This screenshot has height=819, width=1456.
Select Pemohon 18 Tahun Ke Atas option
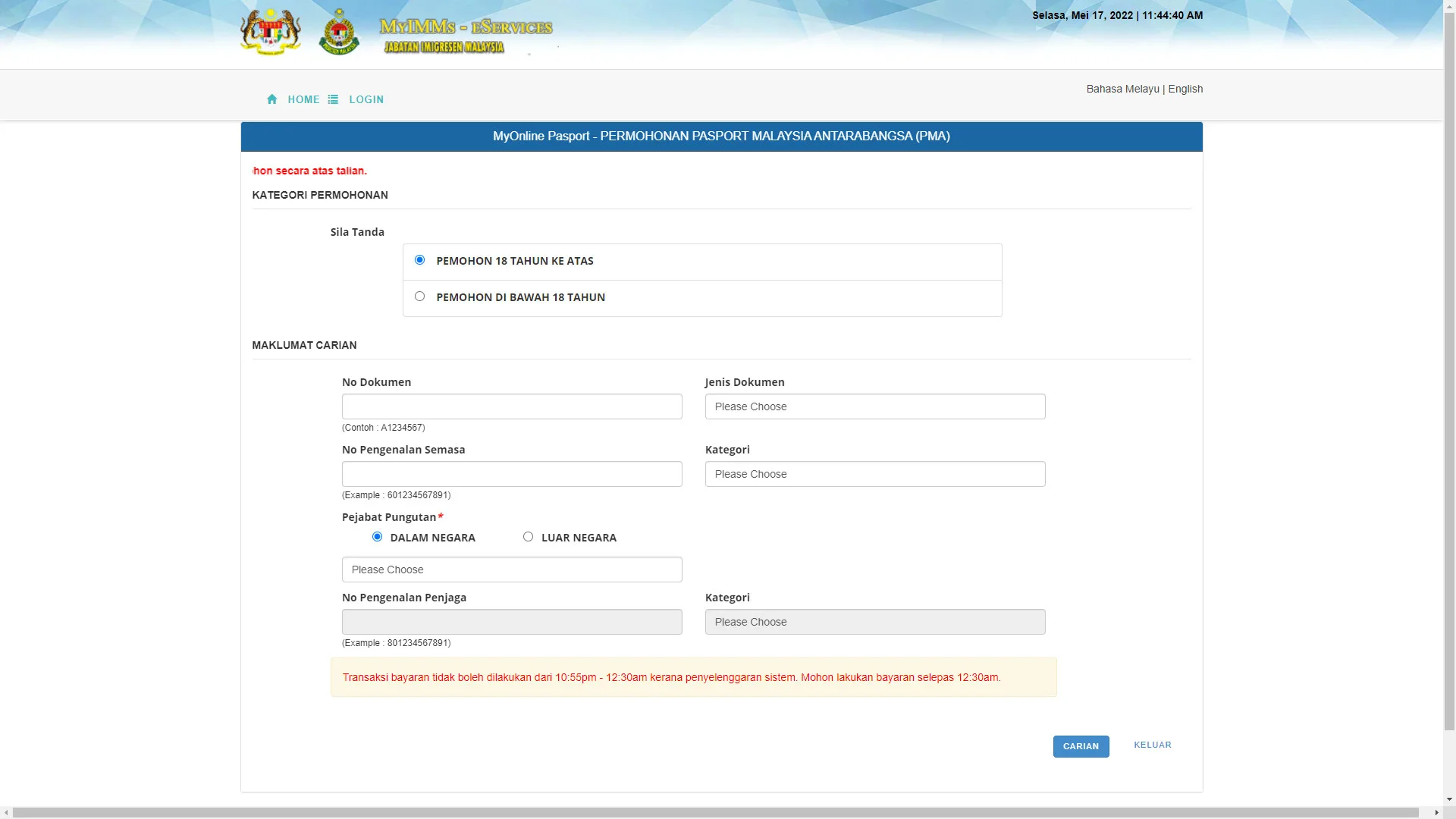click(419, 260)
